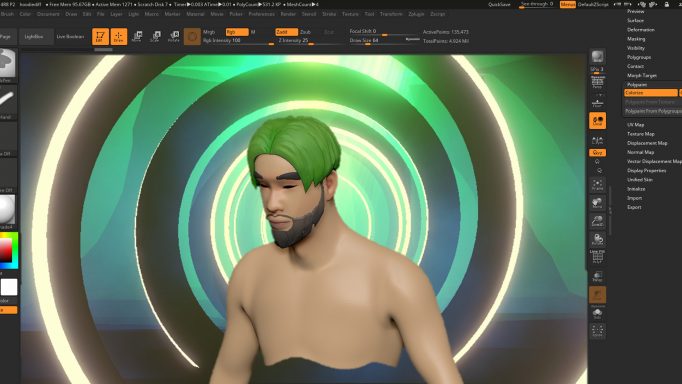Open the material sphere selector
Image resolution: width=682 pixels, height=384 pixels.
click(x=8, y=211)
